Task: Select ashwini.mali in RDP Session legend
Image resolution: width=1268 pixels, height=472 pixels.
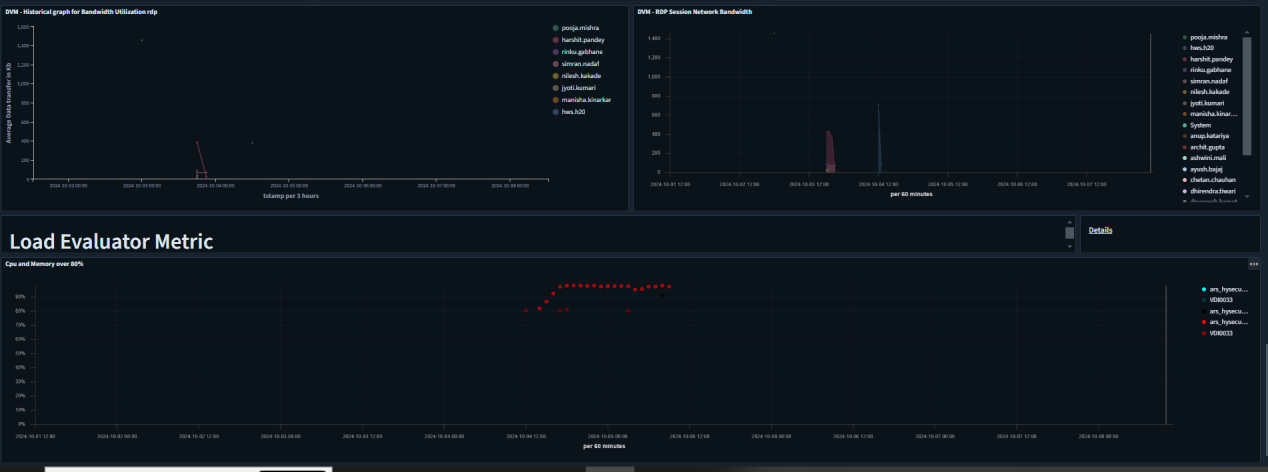Action: pos(1208,158)
